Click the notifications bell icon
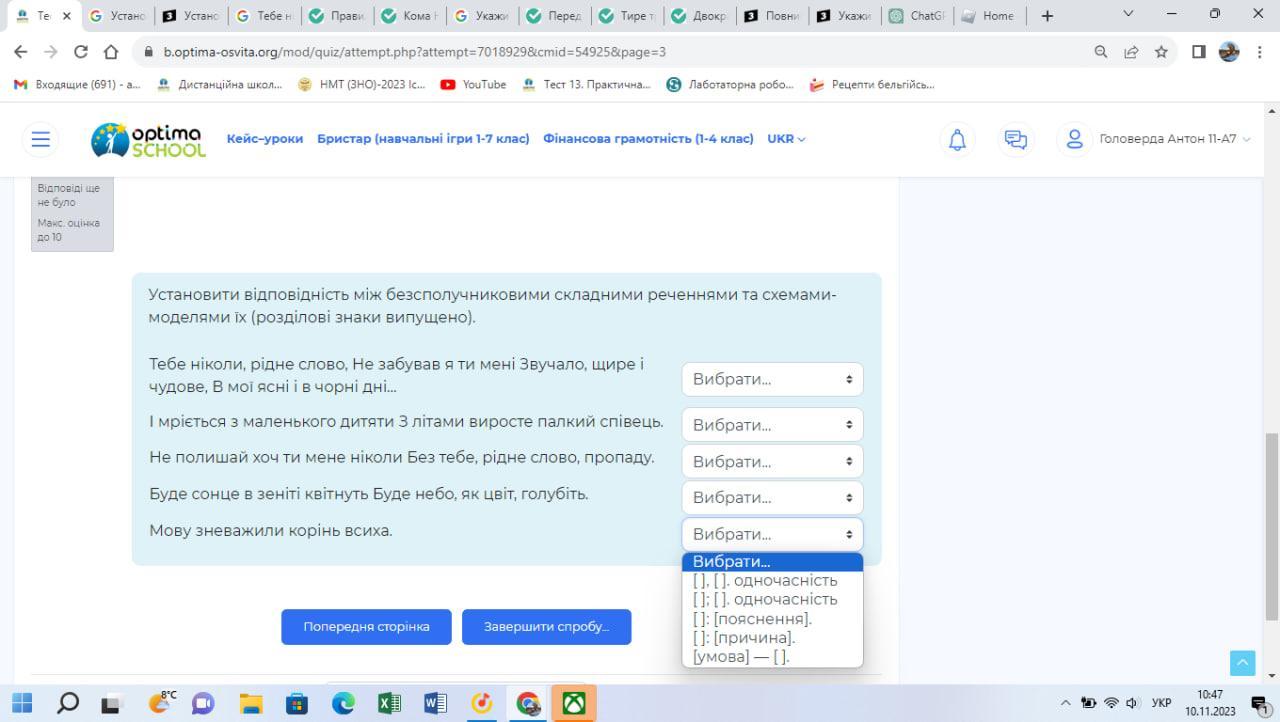The height and width of the screenshot is (722, 1280). pos(957,140)
